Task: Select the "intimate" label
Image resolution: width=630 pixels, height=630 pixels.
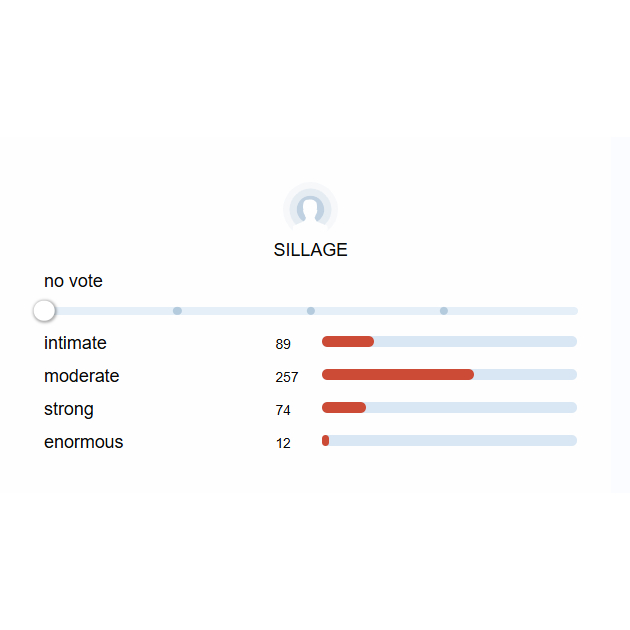Action: [75, 343]
